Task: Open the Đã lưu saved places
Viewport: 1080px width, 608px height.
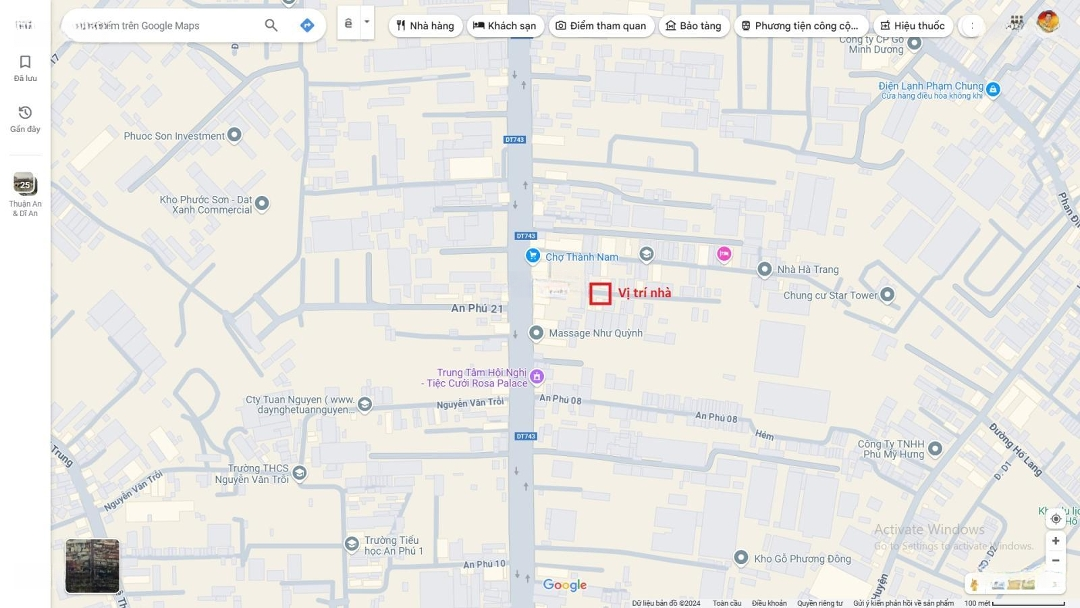Action: (25, 68)
